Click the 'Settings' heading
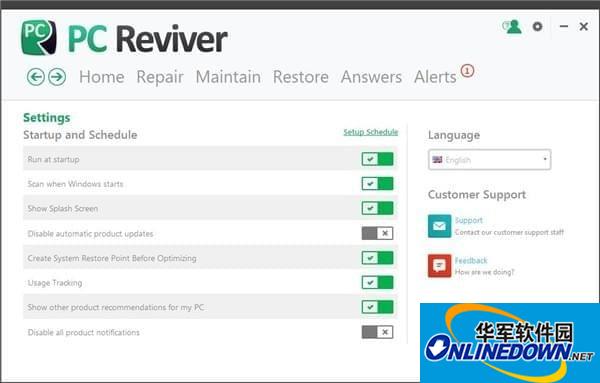The height and width of the screenshot is (383, 600). coord(47,117)
